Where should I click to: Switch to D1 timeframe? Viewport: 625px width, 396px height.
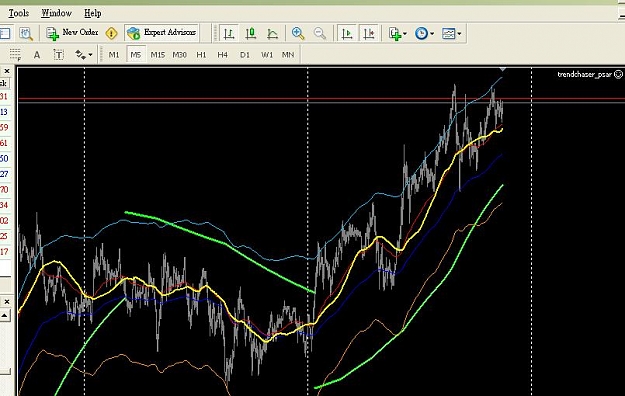pos(245,55)
